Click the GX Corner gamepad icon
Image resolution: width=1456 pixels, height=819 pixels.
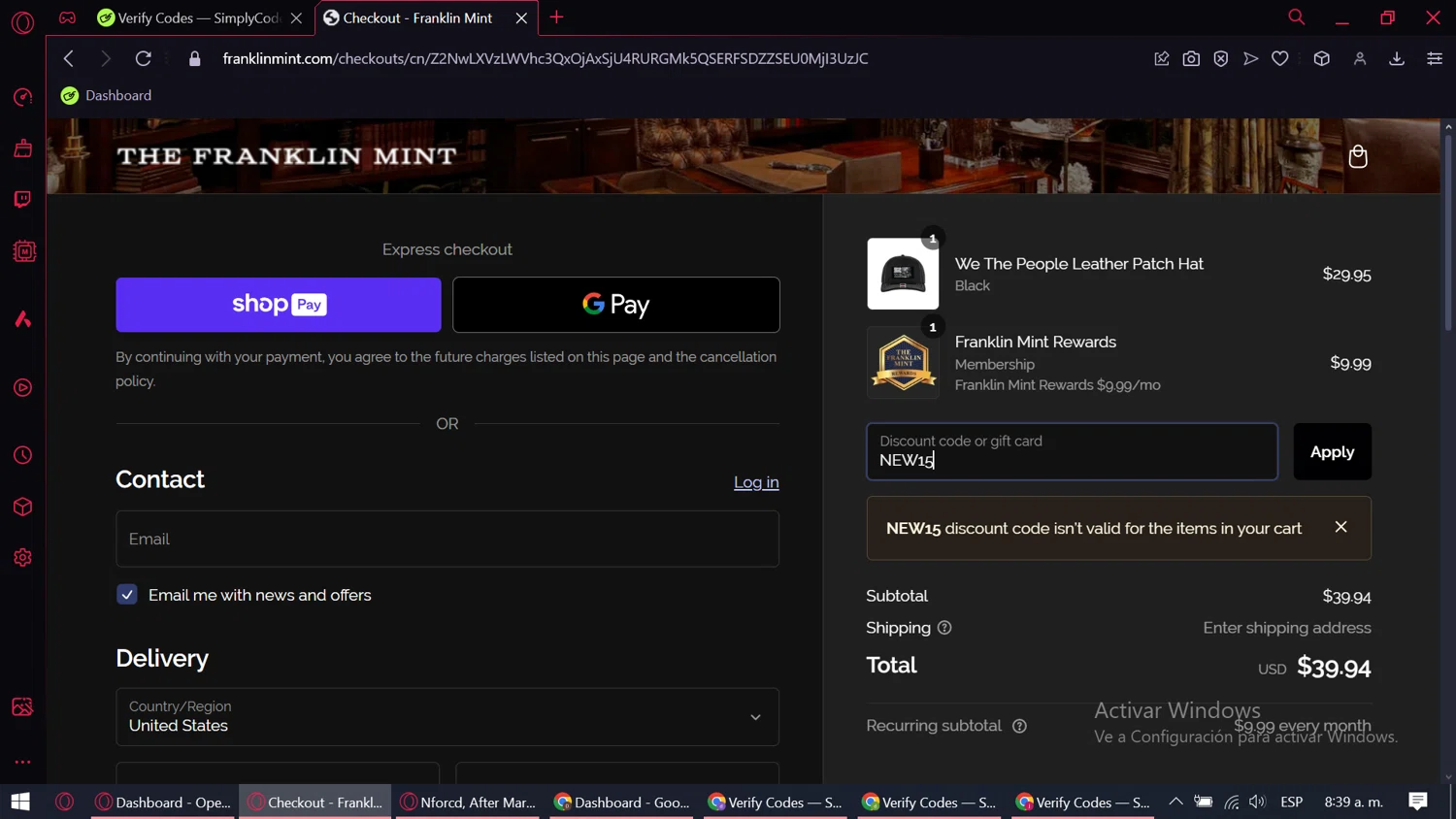pyautogui.click(x=67, y=17)
